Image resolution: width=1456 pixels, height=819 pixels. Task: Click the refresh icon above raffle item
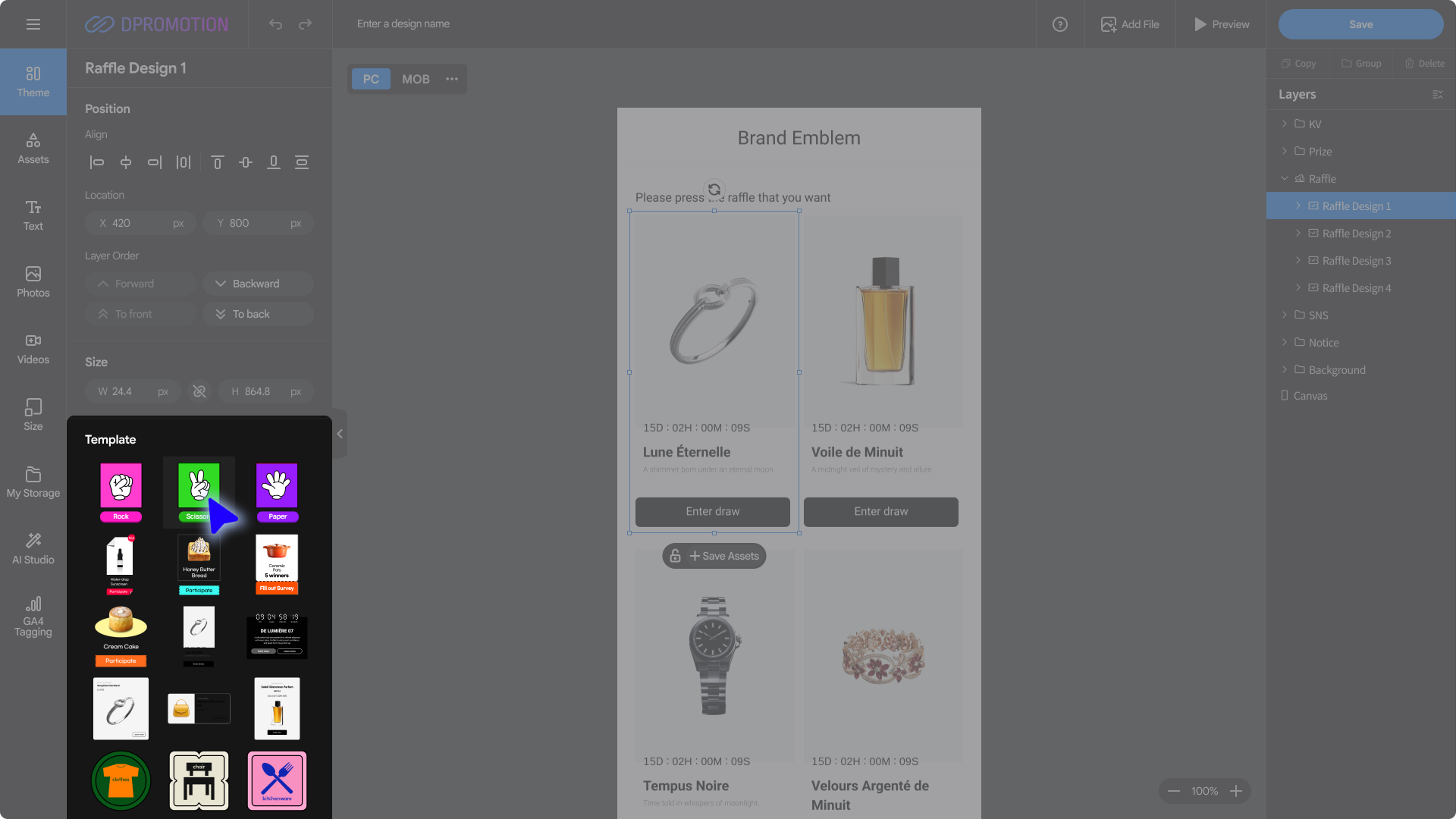point(714,190)
